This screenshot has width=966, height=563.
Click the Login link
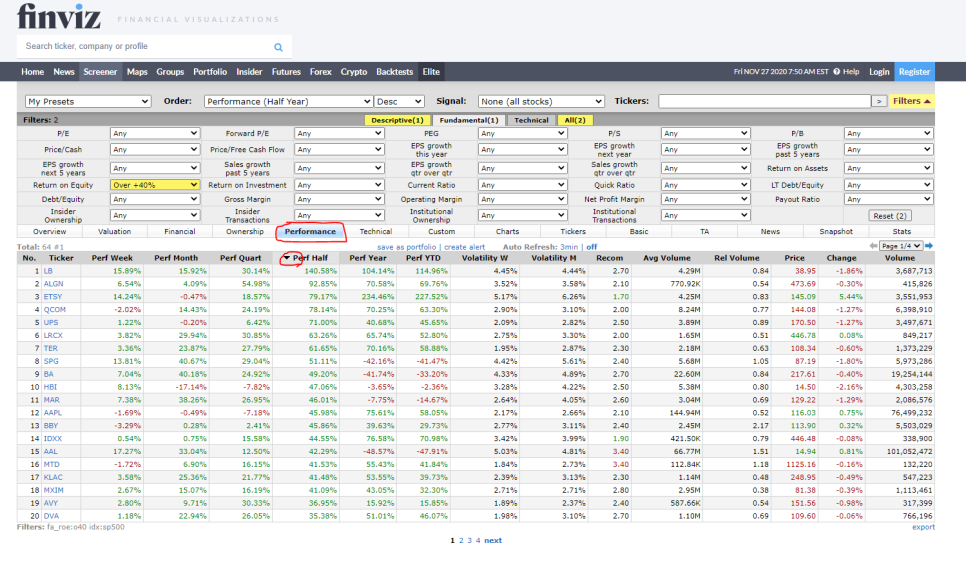pos(879,71)
